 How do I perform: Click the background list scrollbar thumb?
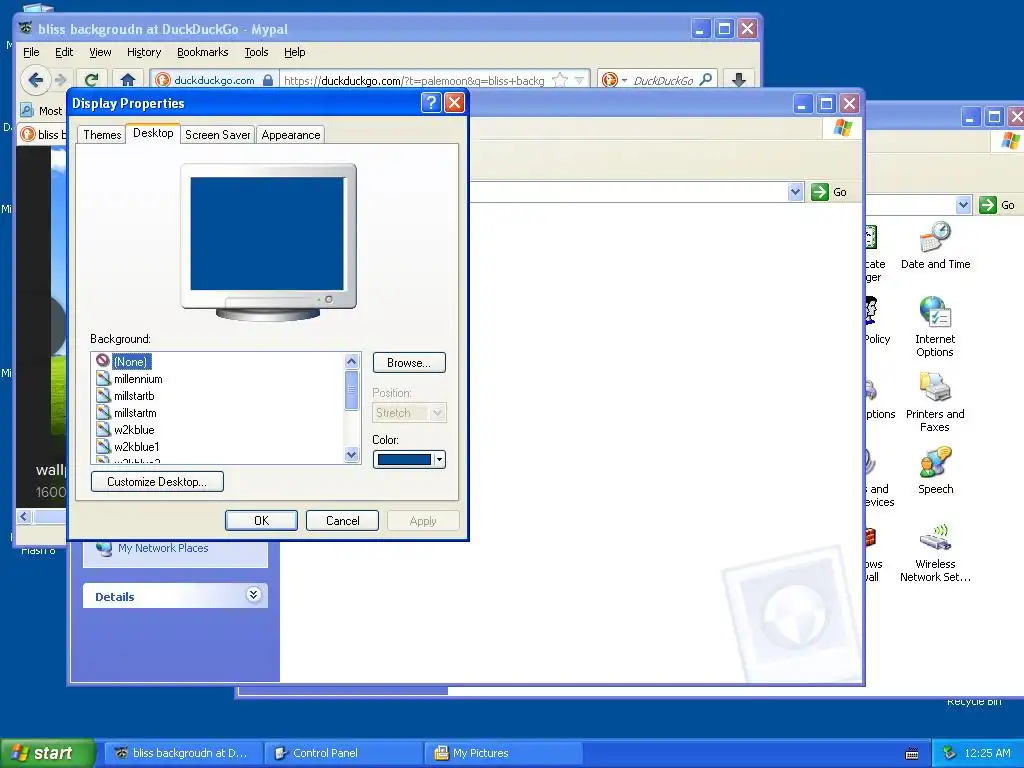(351, 391)
